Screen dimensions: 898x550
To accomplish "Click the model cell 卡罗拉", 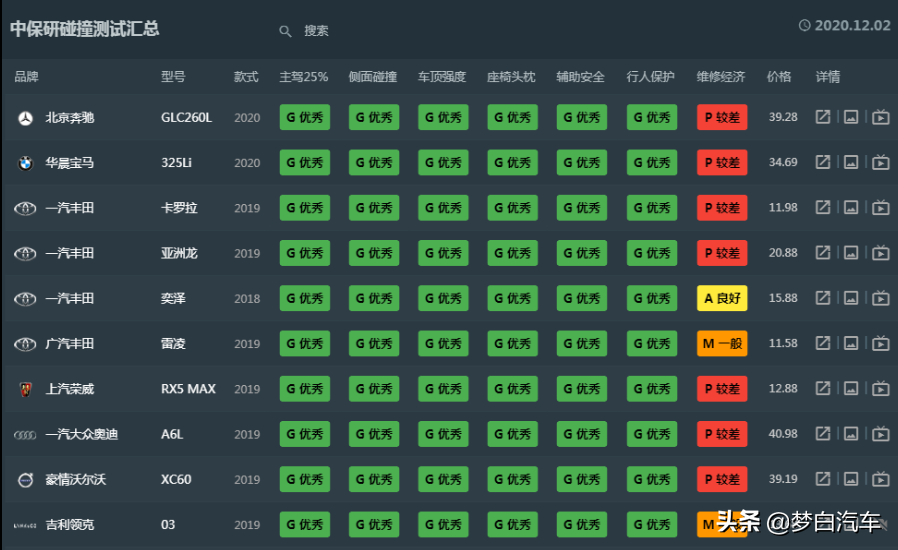I will 179,208.
